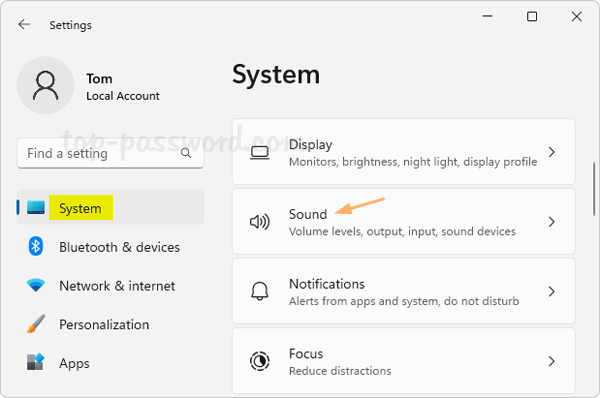Click the Personalization paintbrush icon
Screen dimensions: 600x398
point(36,324)
